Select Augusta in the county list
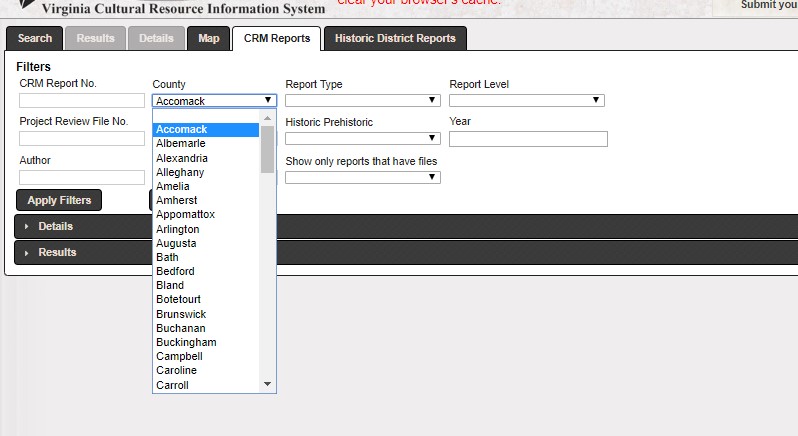 (206, 243)
